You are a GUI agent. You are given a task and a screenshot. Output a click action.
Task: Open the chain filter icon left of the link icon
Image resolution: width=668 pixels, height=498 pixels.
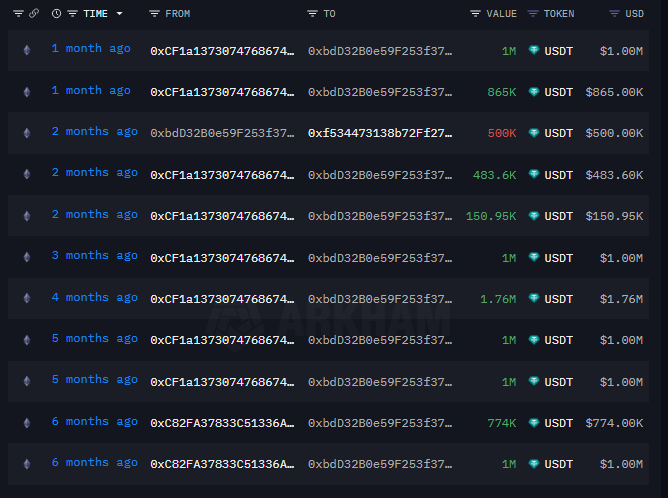click(18, 14)
